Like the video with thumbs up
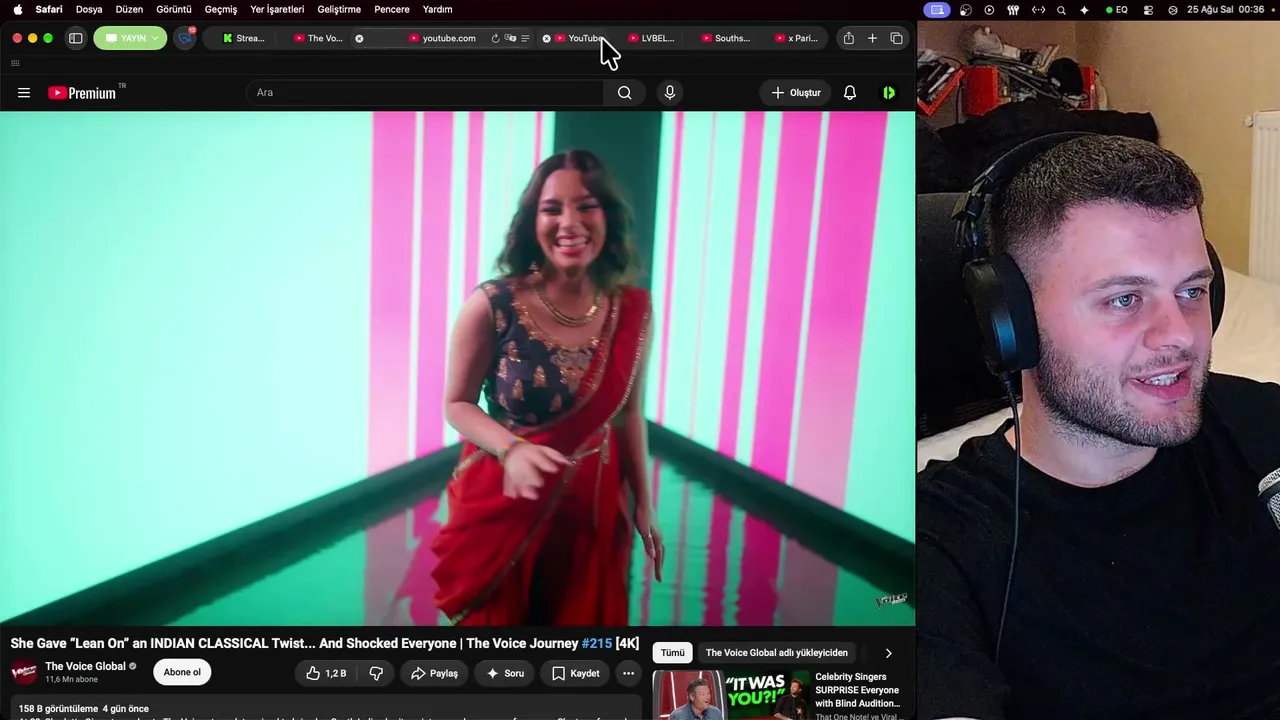The width and height of the screenshot is (1280, 720). tap(326, 673)
